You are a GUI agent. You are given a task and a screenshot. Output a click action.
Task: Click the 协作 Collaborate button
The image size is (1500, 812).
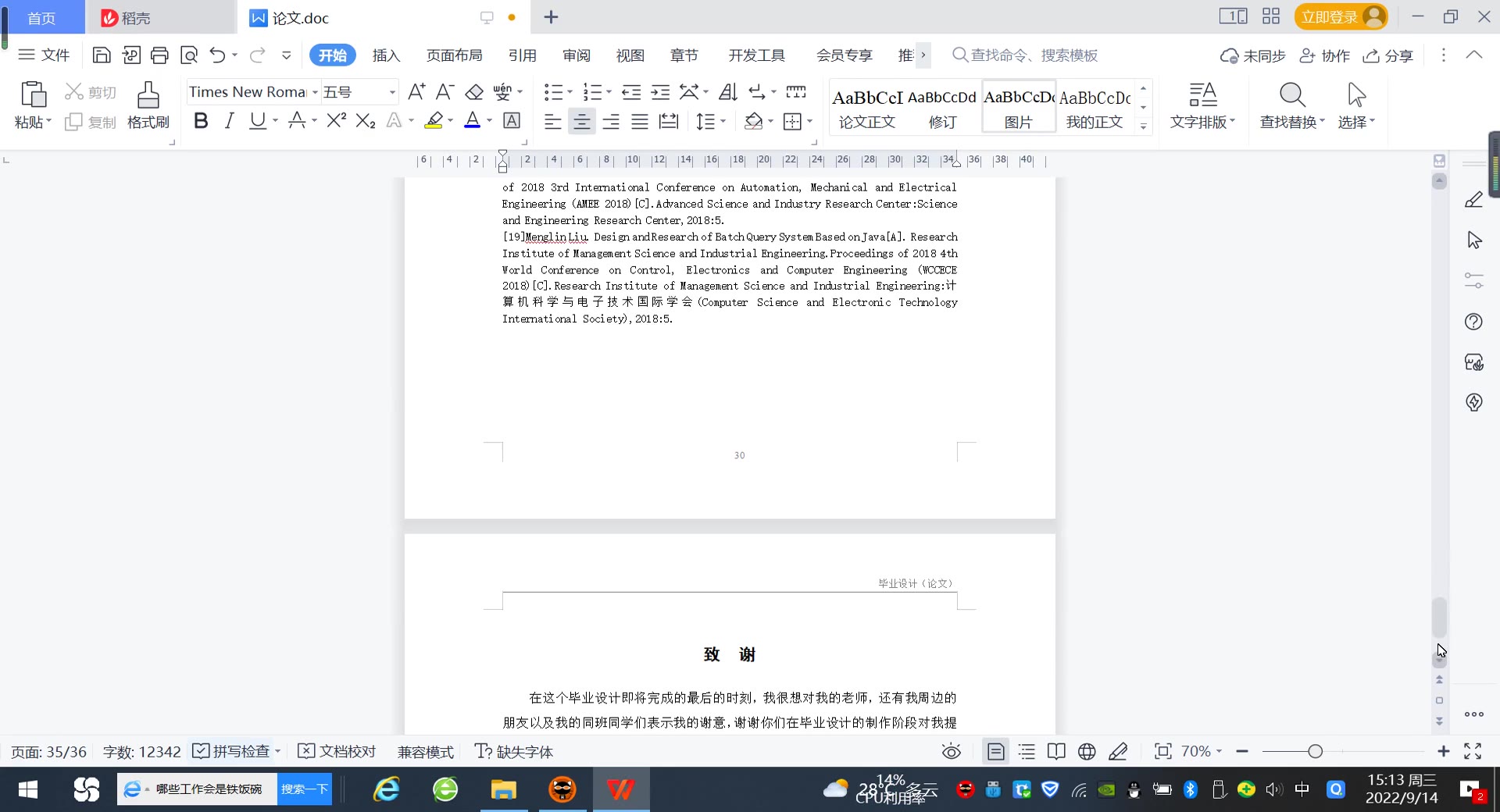1325,55
